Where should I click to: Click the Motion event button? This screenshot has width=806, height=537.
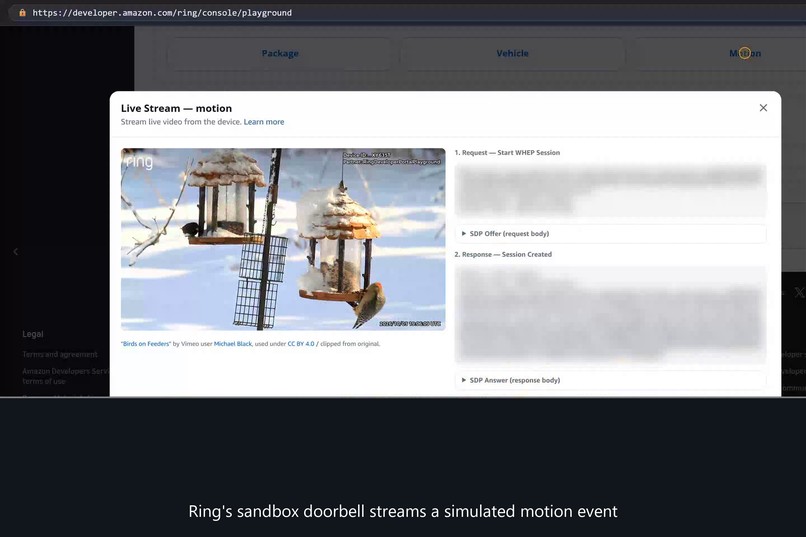coord(745,53)
